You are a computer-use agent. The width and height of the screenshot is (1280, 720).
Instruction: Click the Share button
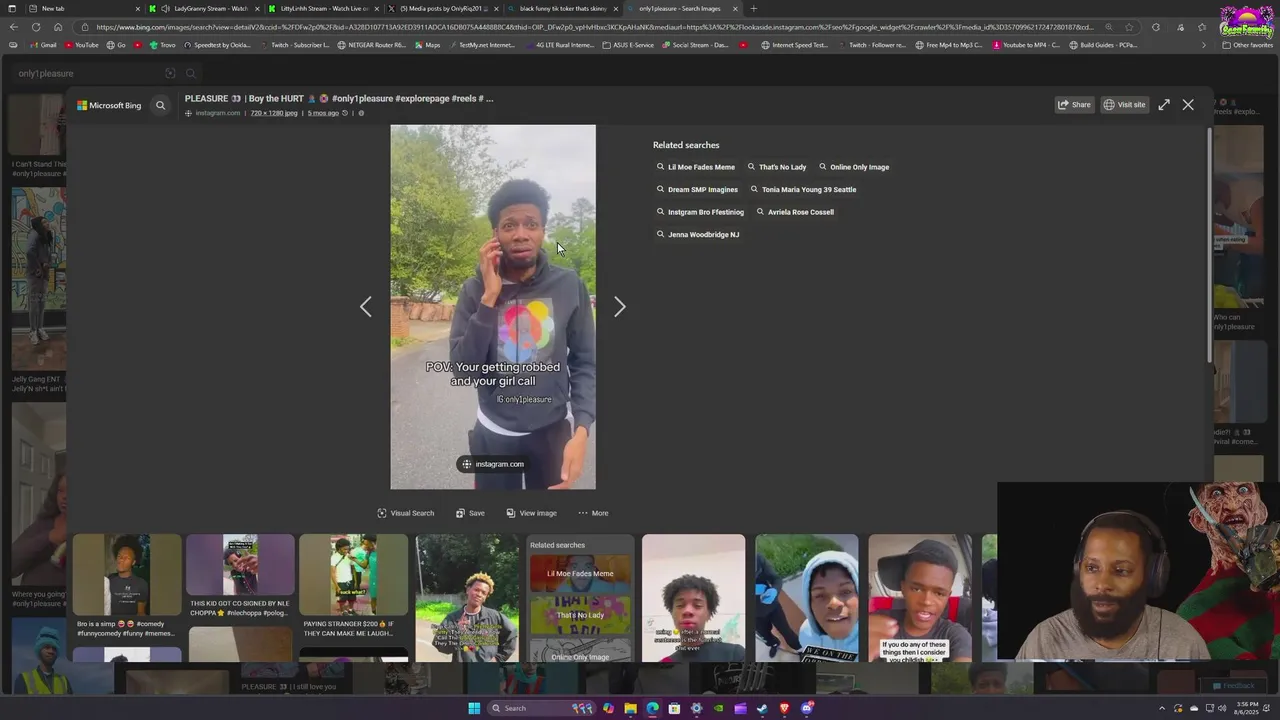pos(1075,104)
